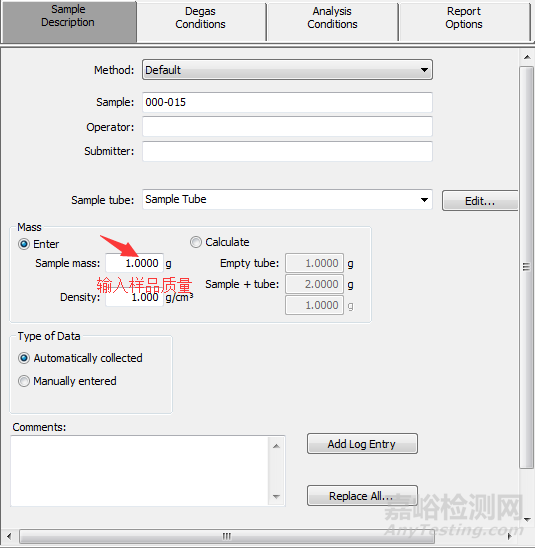Screen dimensions: 535x548
Task: Select the Calculate mass radio button
Action: click(x=196, y=242)
